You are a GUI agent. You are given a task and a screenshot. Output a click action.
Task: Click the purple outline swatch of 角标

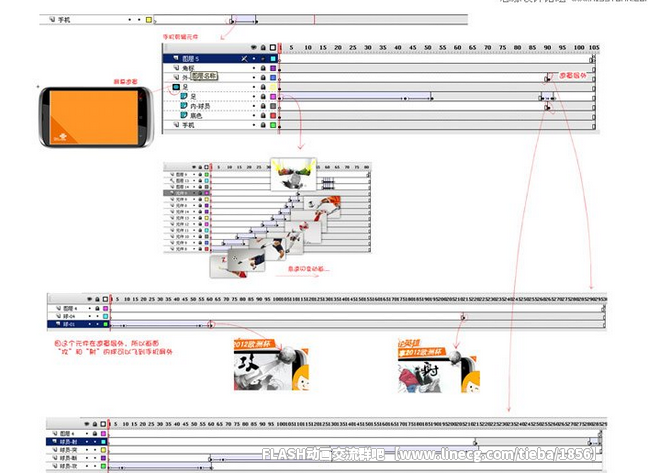(x=273, y=68)
